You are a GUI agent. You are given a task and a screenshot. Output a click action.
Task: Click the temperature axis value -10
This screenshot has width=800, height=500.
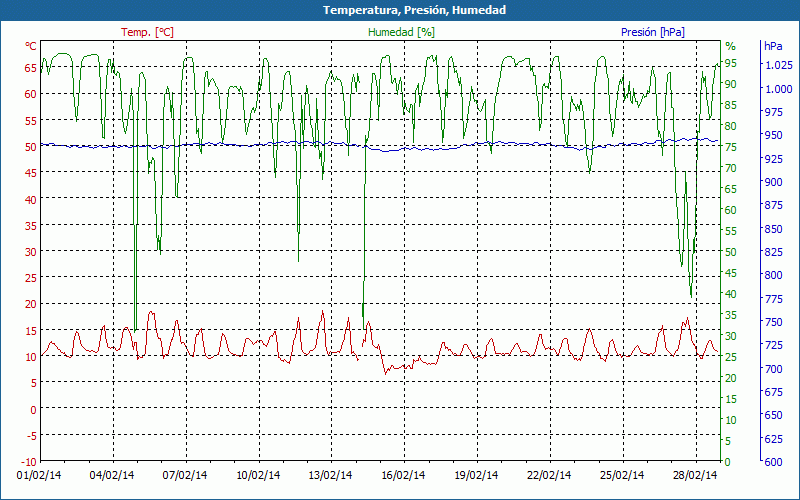point(29,462)
